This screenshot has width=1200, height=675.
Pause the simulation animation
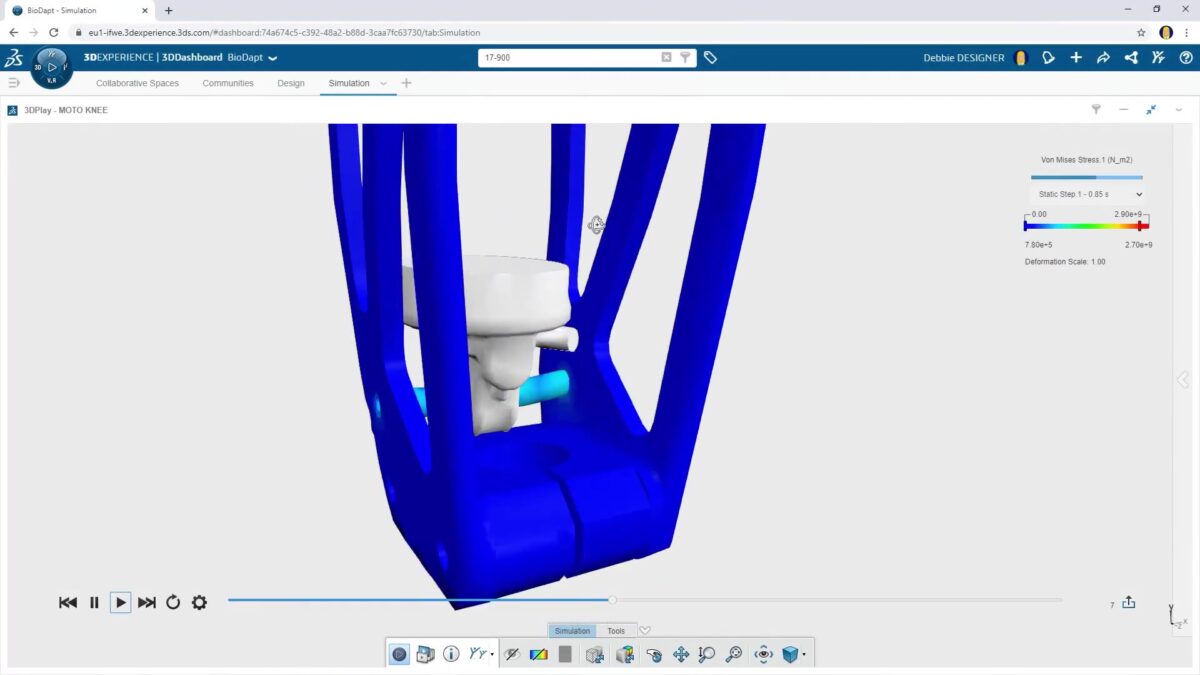[x=94, y=602]
